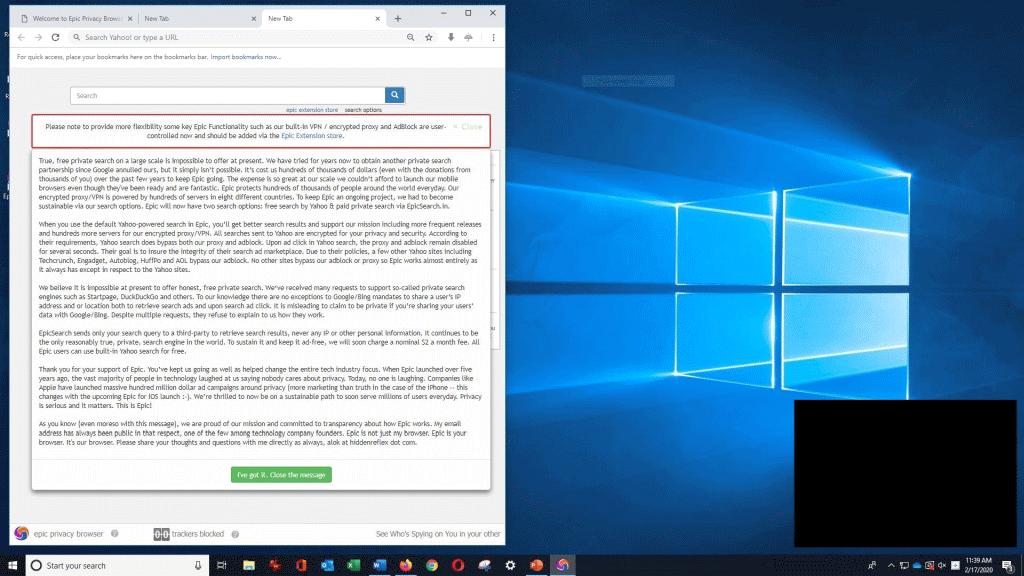
Task: Toggle the muted volume icon in system tray
Action: coord(942,566)
